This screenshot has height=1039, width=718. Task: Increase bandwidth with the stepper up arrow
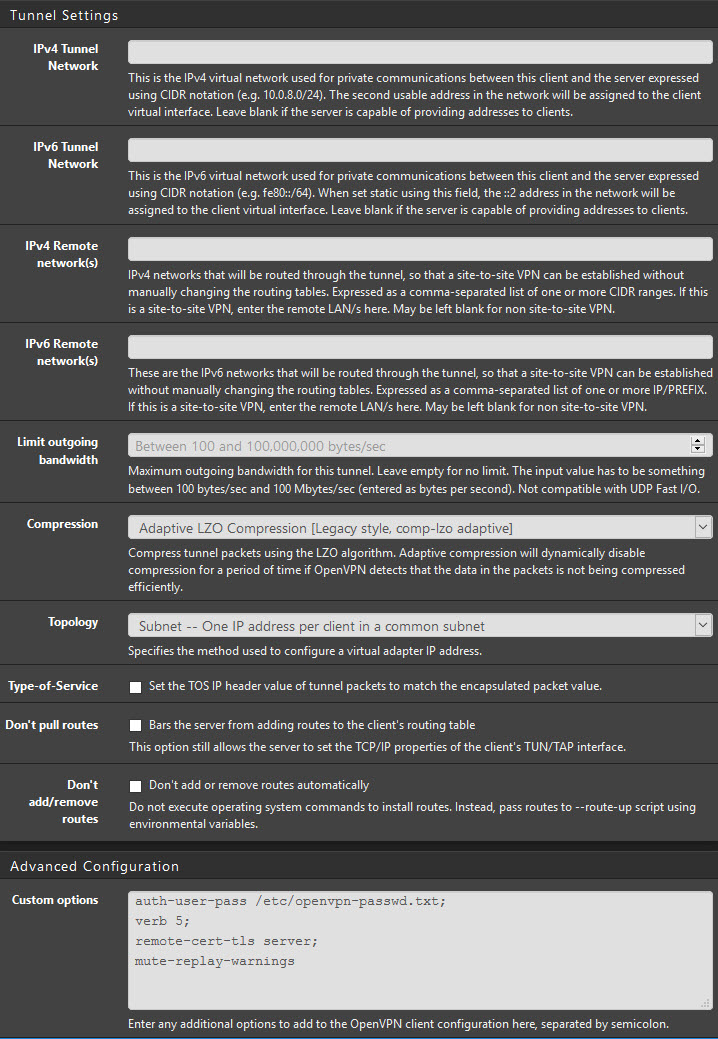697,441
